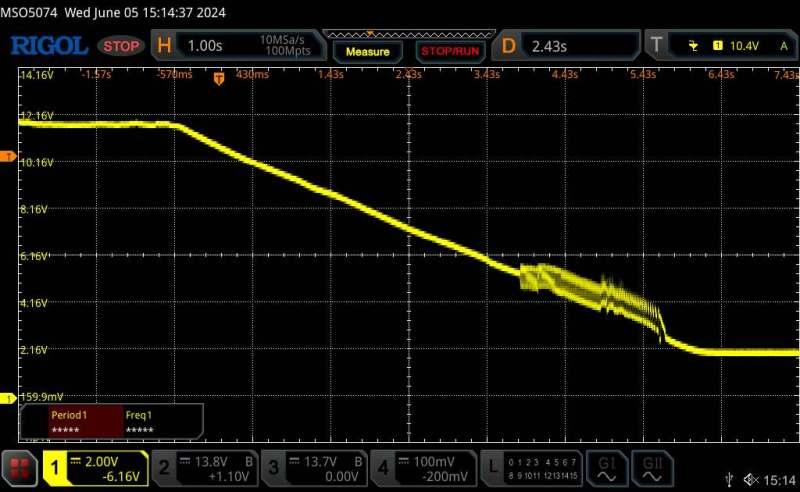Select the G1 waveform generator icon
The width and height of the screenshot is (800, 492).
(x=607, y=467)
